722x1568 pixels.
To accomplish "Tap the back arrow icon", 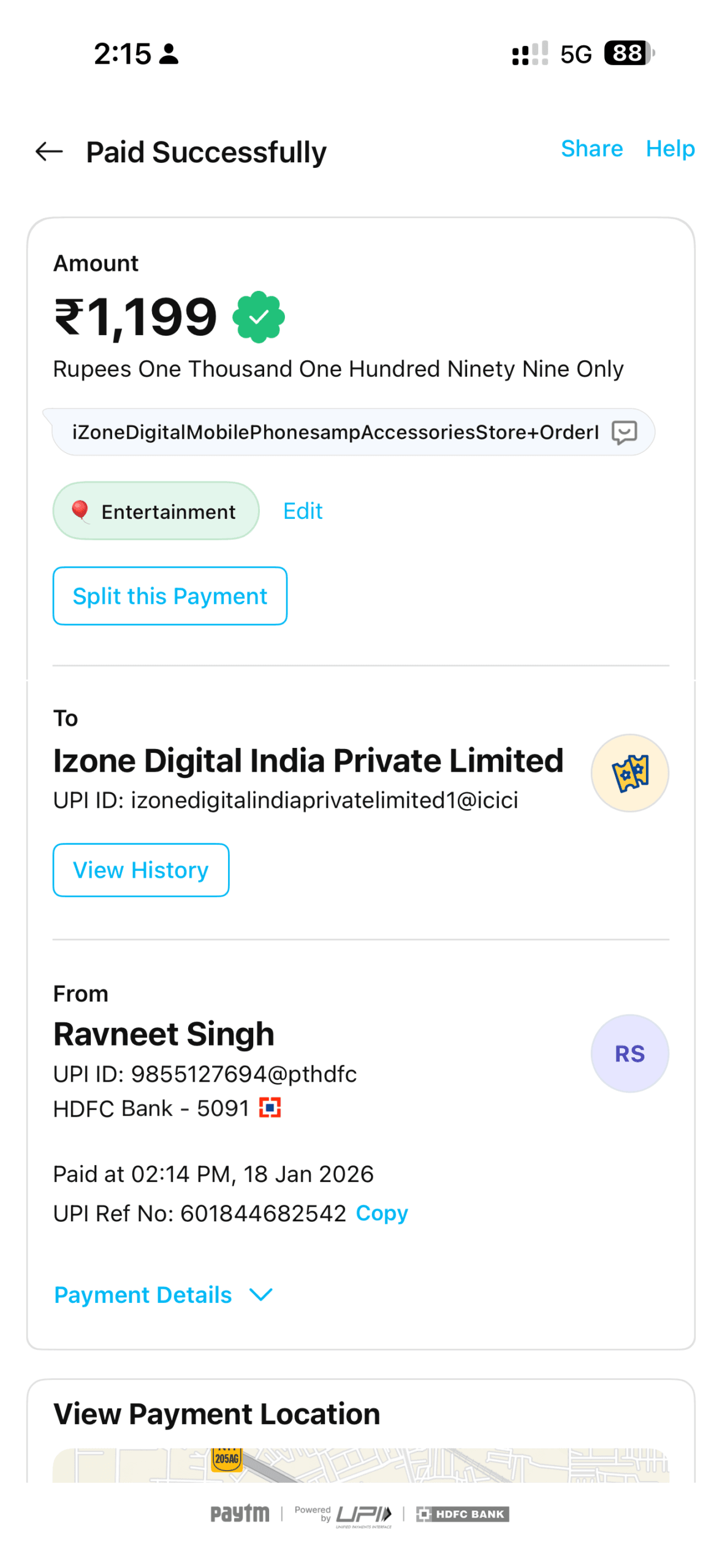I will 49,151.
